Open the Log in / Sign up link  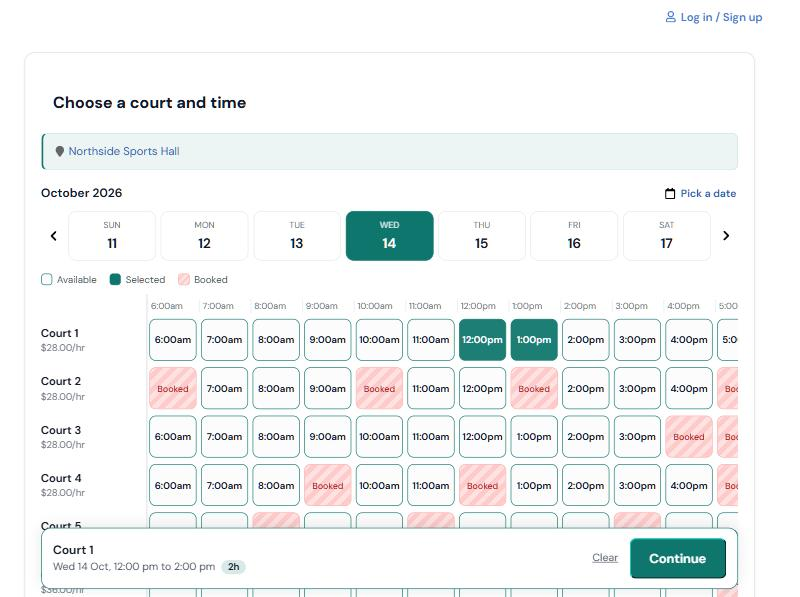pos(714,17)
